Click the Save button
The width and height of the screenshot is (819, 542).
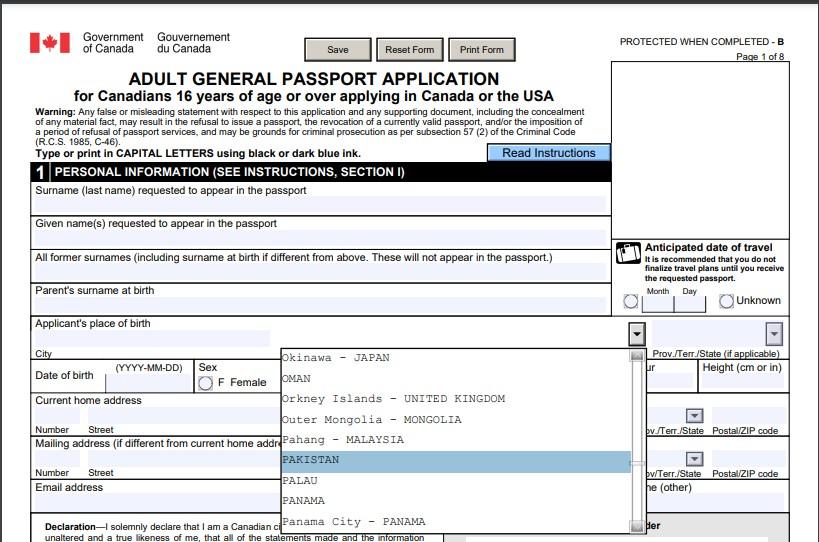[x=338, y=50]
